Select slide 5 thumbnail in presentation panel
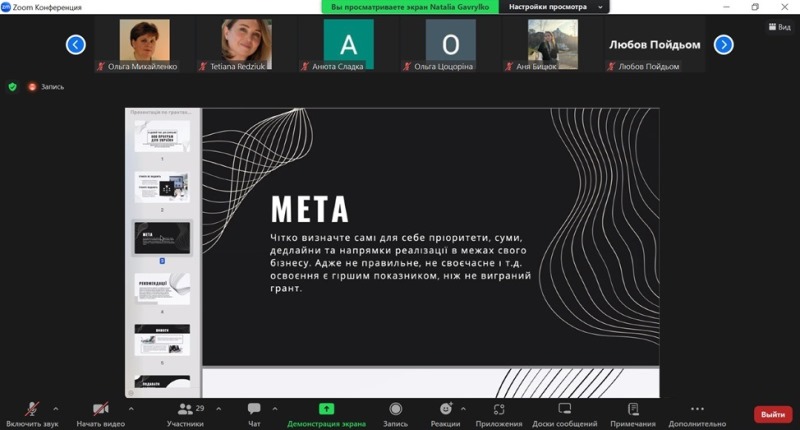 coord(162,340)
